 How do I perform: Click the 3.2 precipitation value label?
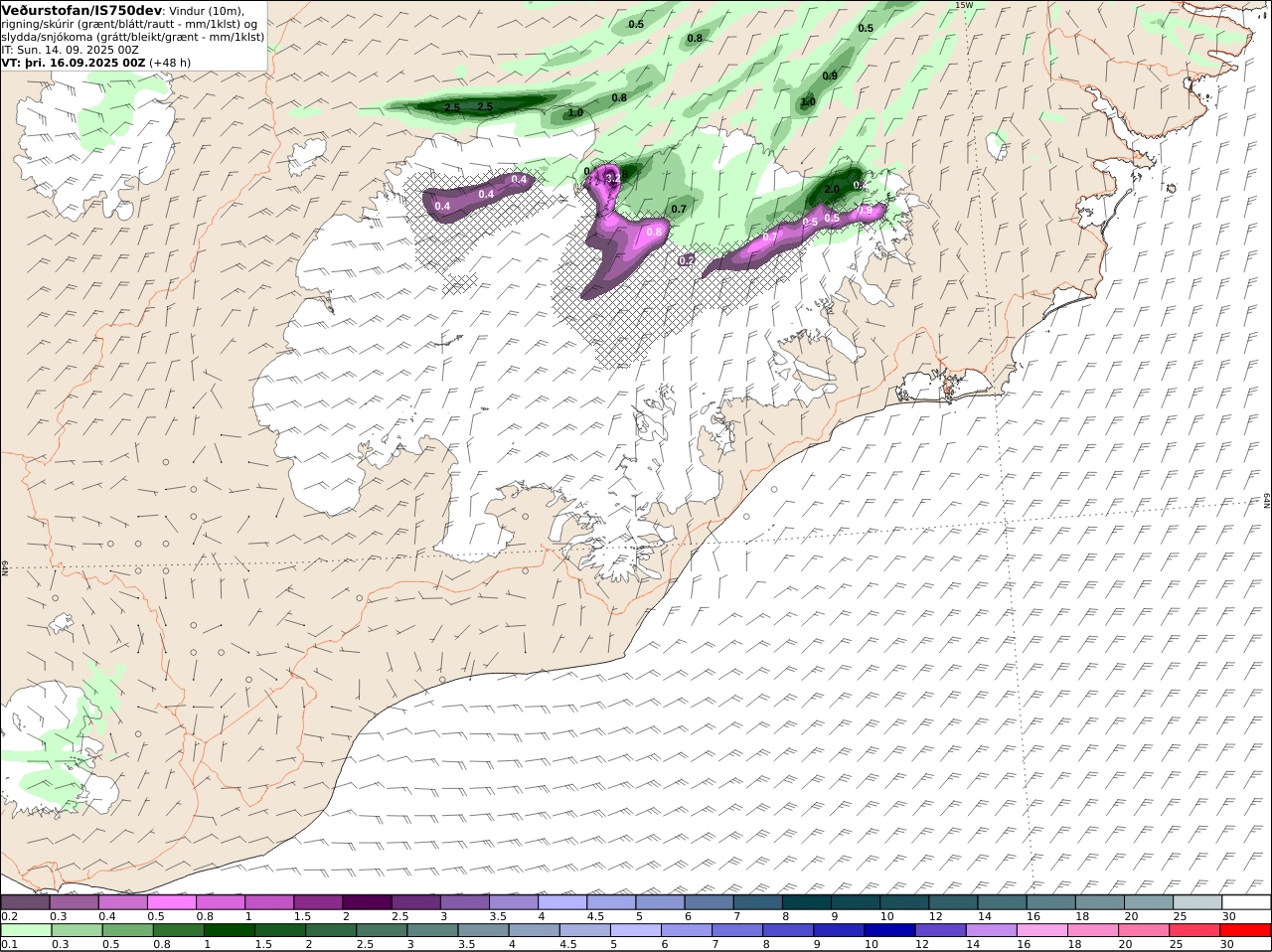tap(613, 179)
